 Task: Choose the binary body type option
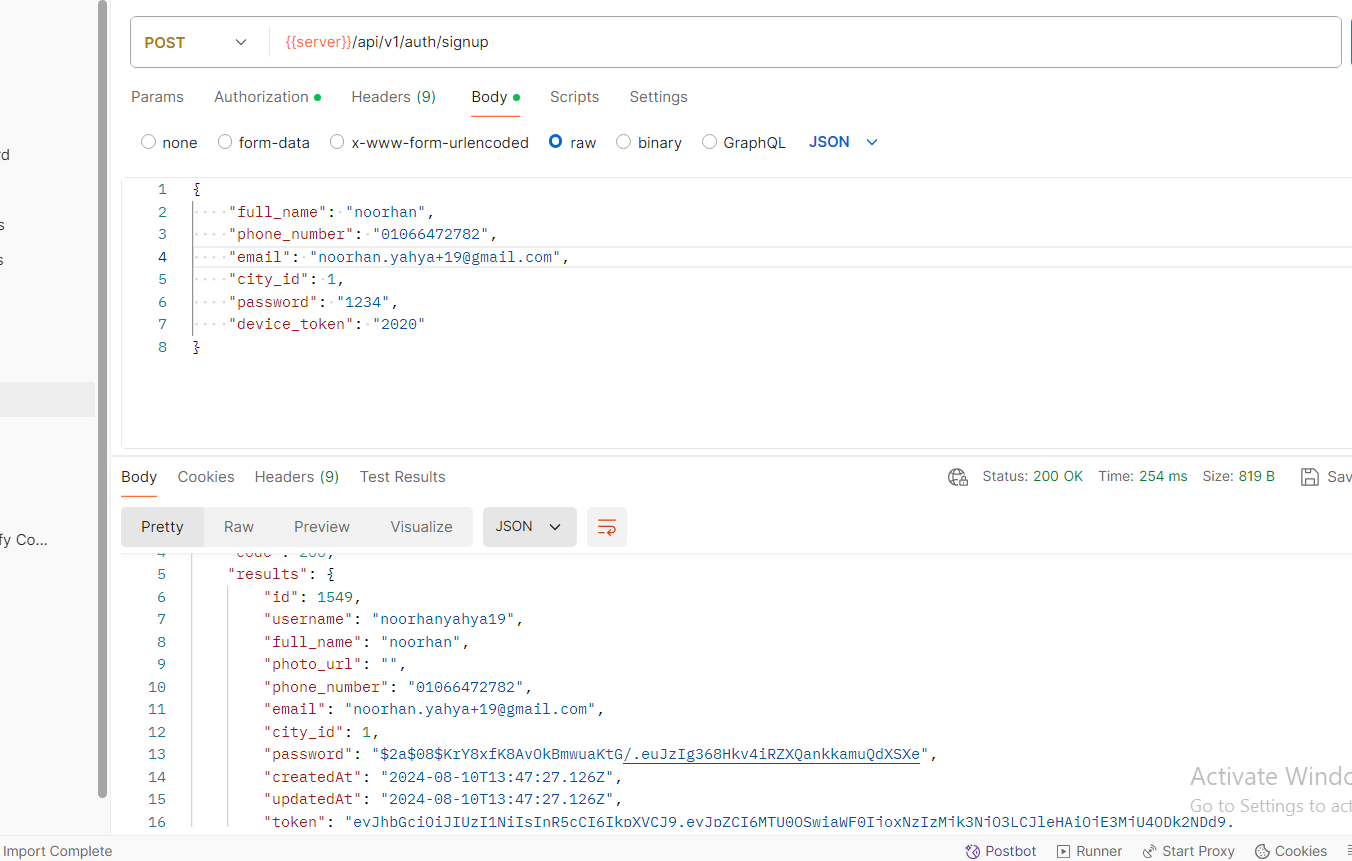point(624,142)
